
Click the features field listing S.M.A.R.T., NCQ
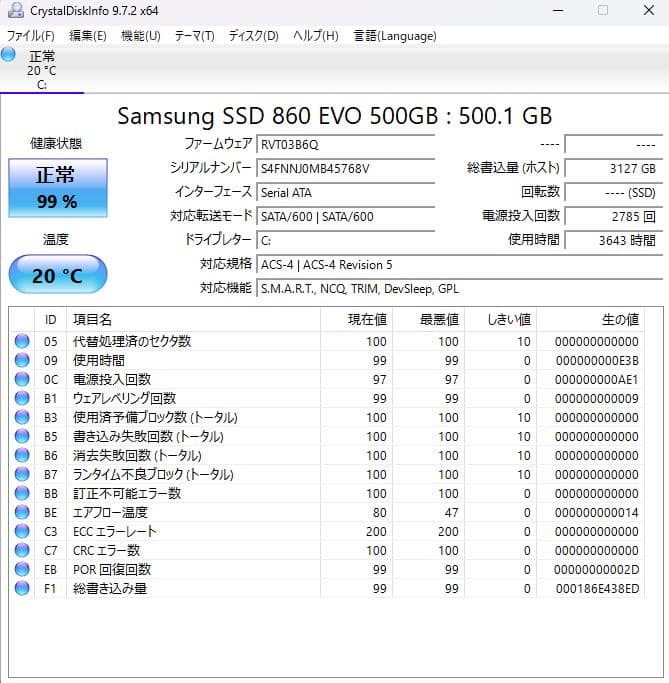pyautogui.click(x=460, y=288)
